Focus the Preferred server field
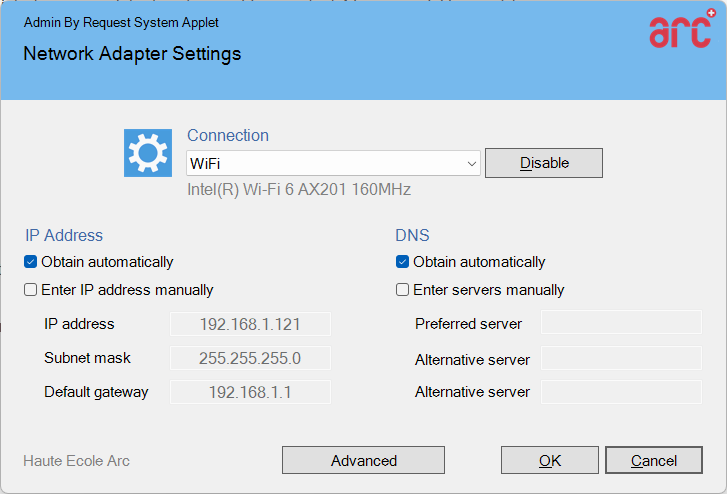This screenshot has width=727, height=494. [x=621, y=322]
